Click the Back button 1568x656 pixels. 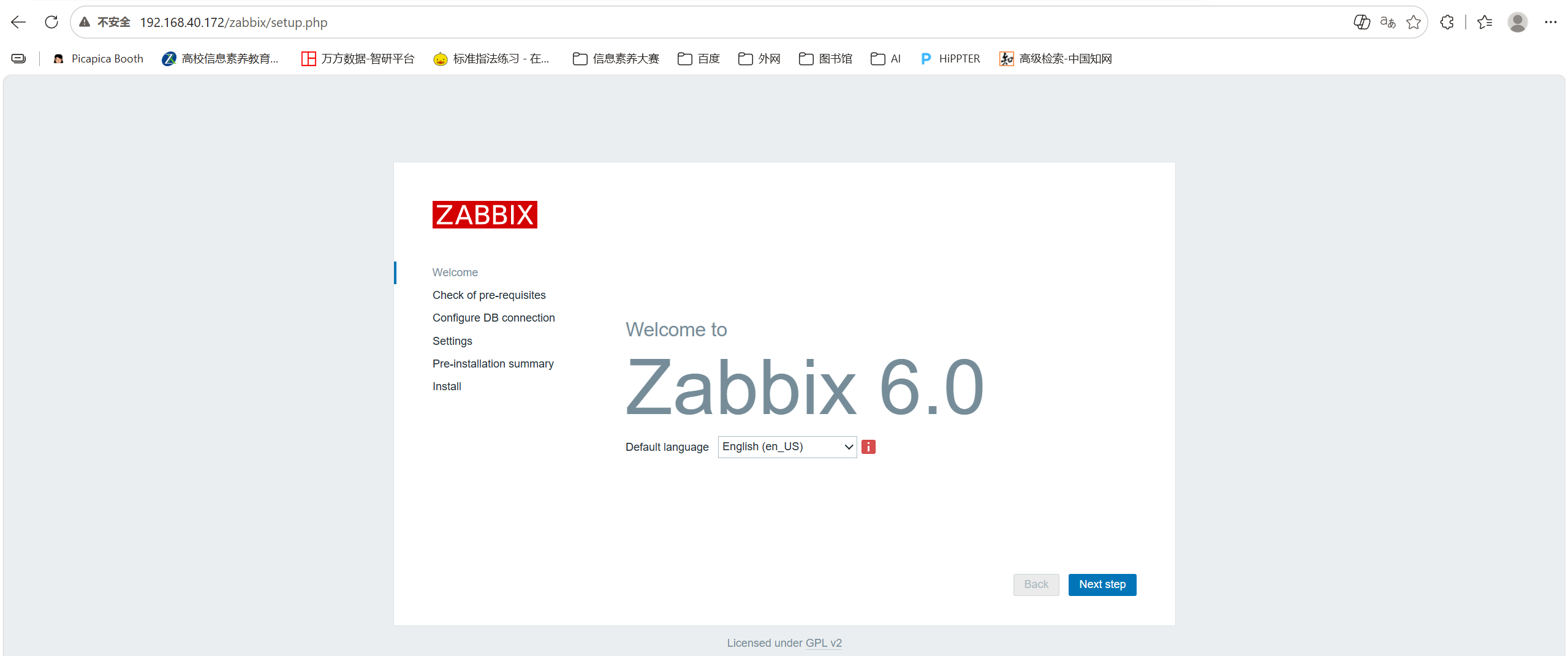[1036, 585]
